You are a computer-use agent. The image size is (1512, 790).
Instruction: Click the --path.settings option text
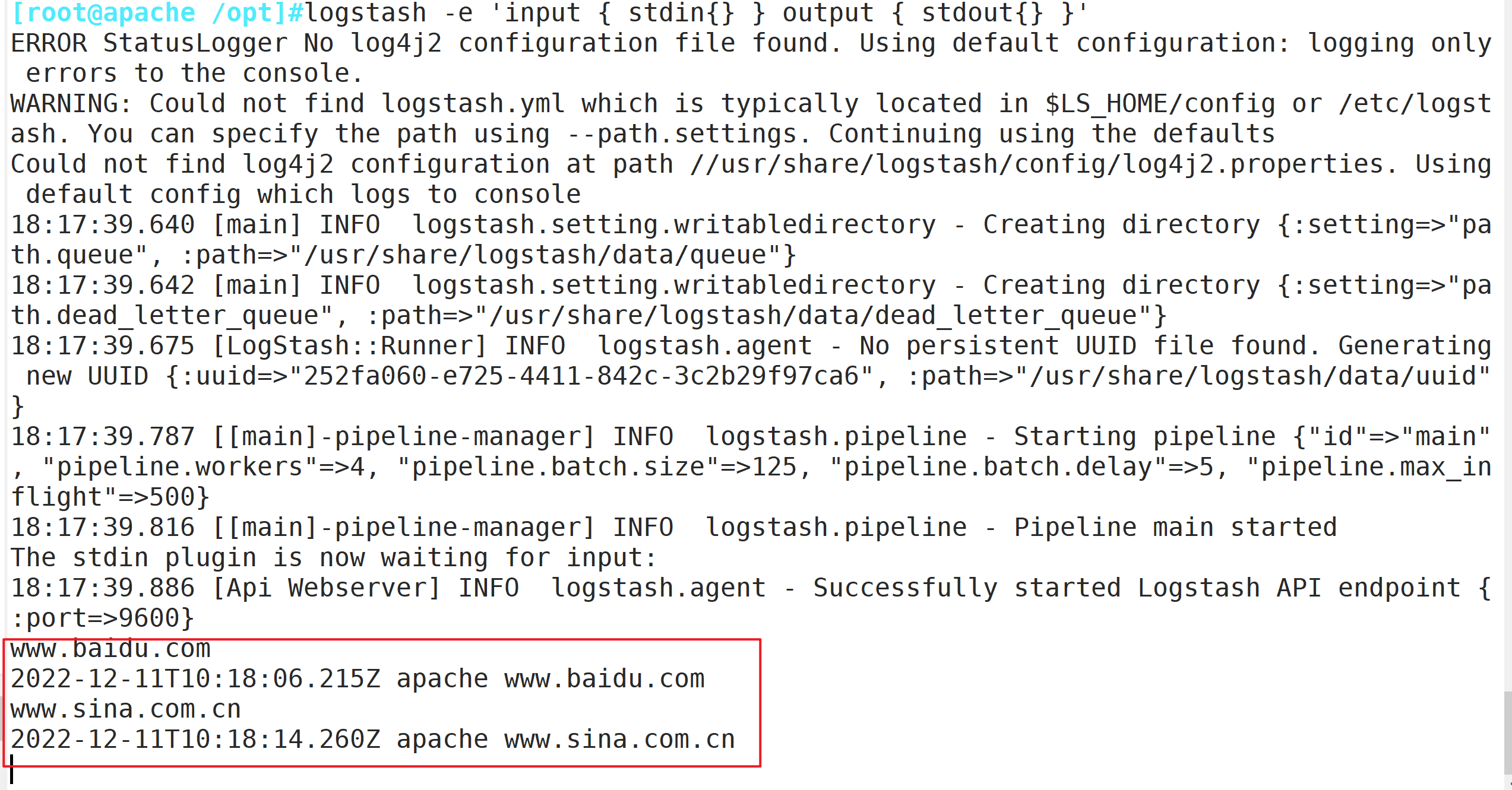pyautogui.click(x=688, y=134)
